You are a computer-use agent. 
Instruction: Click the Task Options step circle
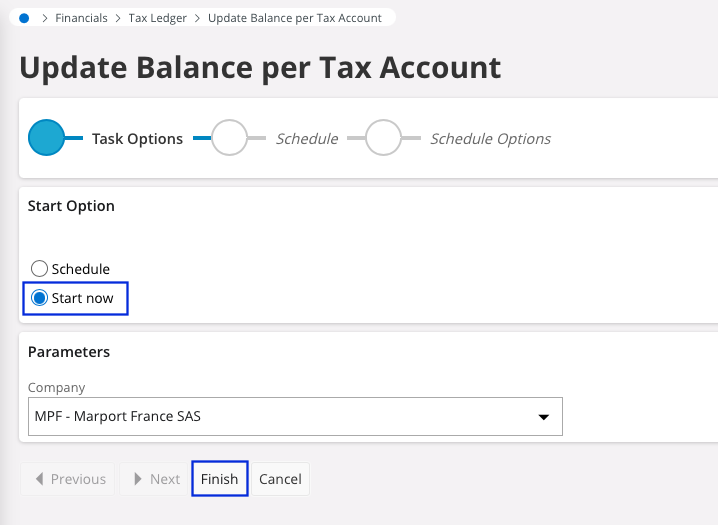[46, 138]
